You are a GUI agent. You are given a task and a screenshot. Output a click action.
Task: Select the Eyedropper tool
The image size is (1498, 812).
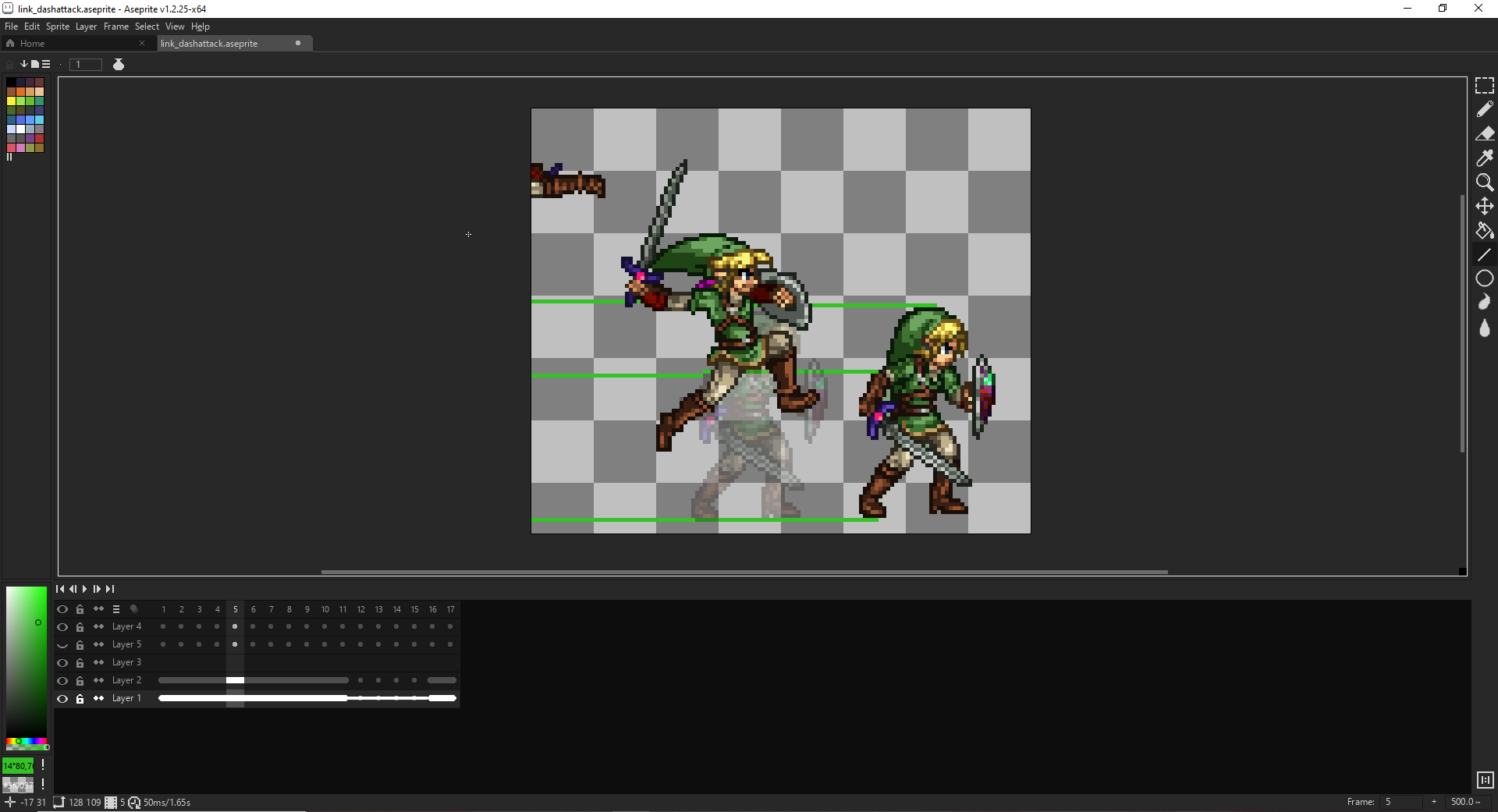click(1484, 158)
